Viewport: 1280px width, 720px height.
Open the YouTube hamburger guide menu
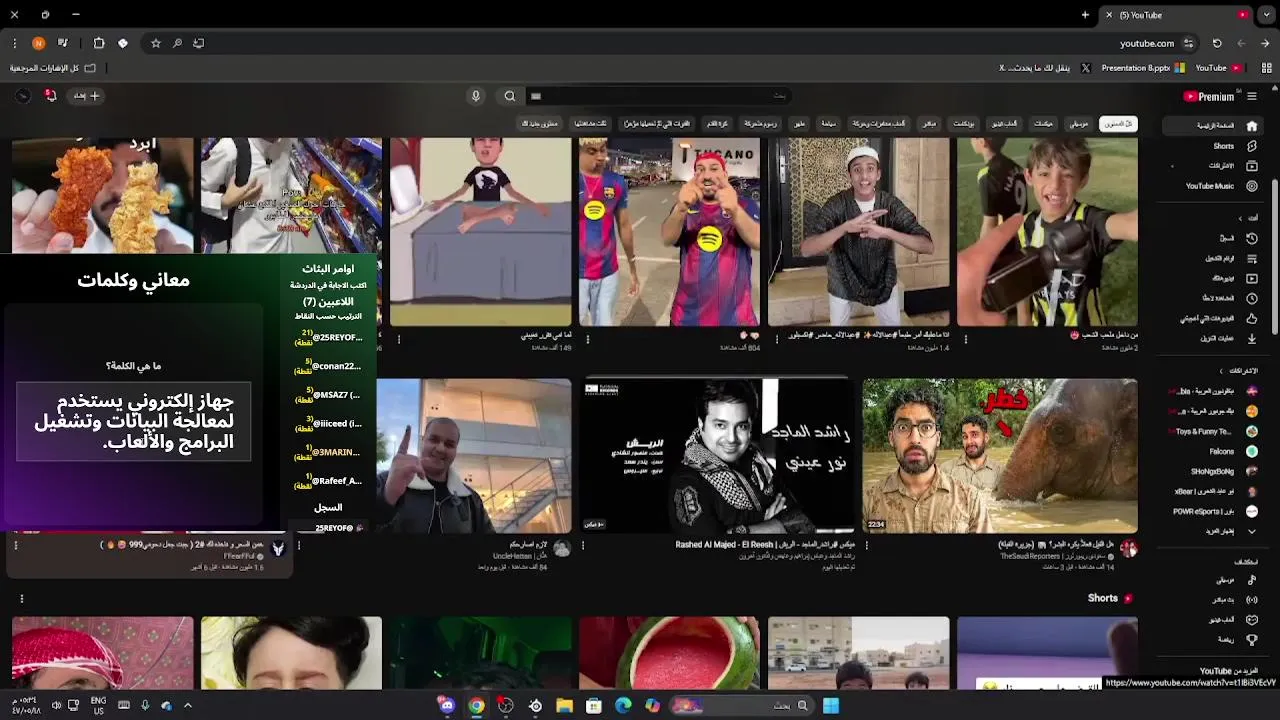click(x=1252, y=96)
